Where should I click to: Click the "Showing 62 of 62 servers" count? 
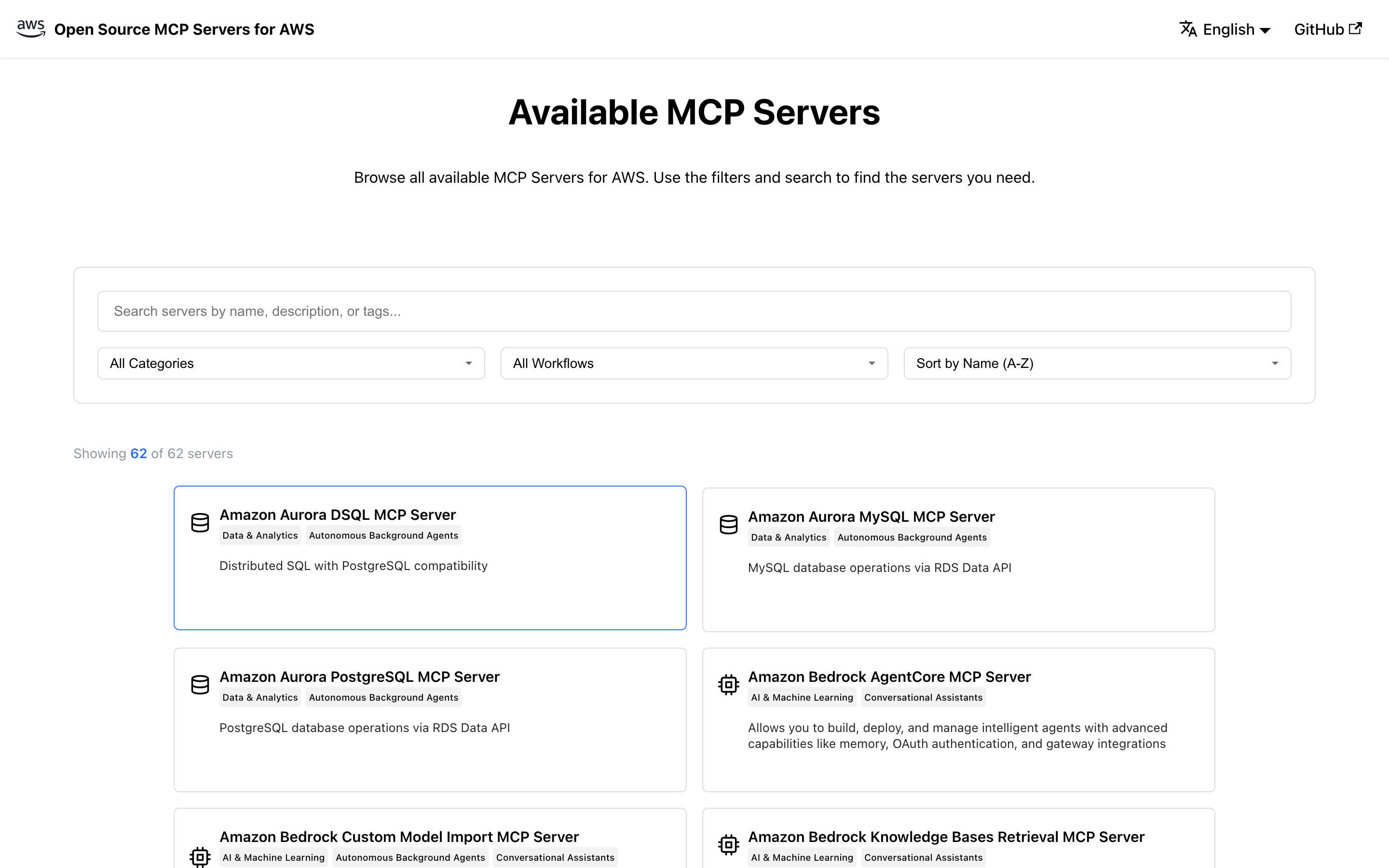pos(153,453)
